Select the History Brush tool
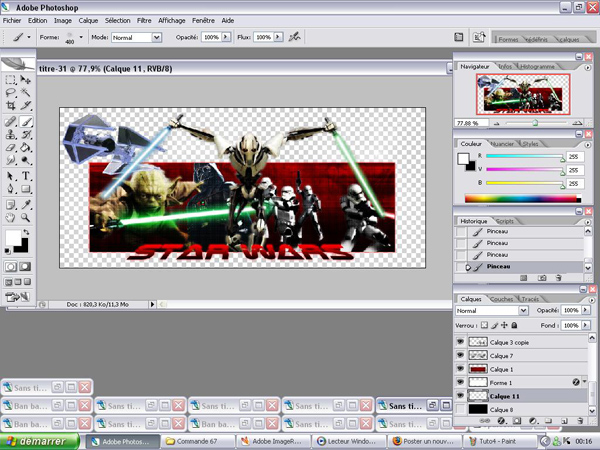Screen dimensions: 600x450 (26, 134)
